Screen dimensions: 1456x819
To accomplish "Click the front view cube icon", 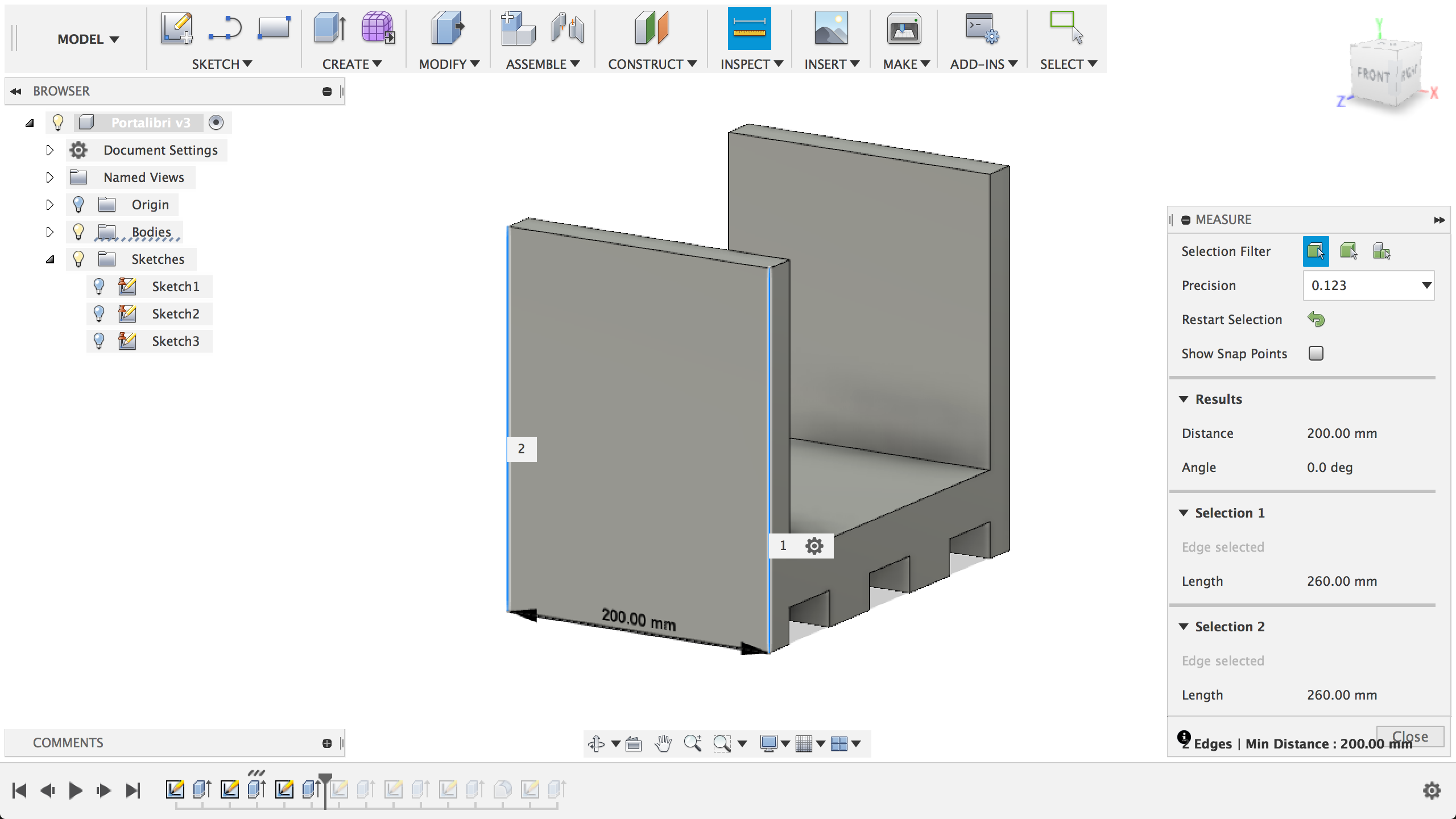I will point(1372,75).
